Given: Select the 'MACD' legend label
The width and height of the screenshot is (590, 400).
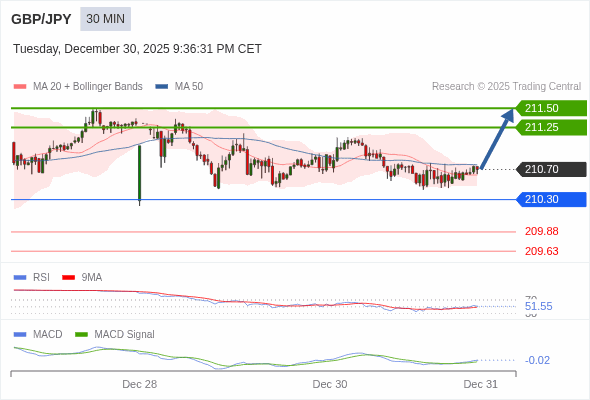Looking at the screenshot, I should point(48,335).
